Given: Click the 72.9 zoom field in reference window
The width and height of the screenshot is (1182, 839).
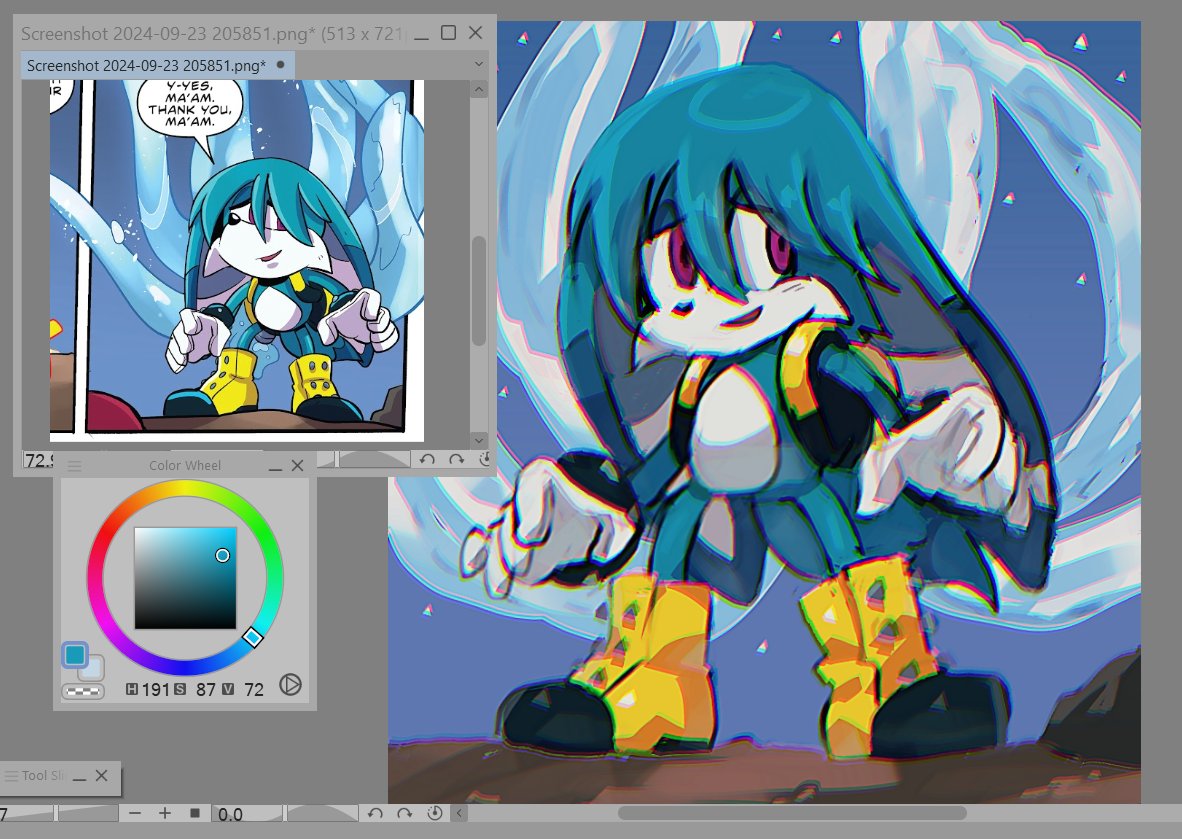Looking at the screenshot, I should 38,460.
